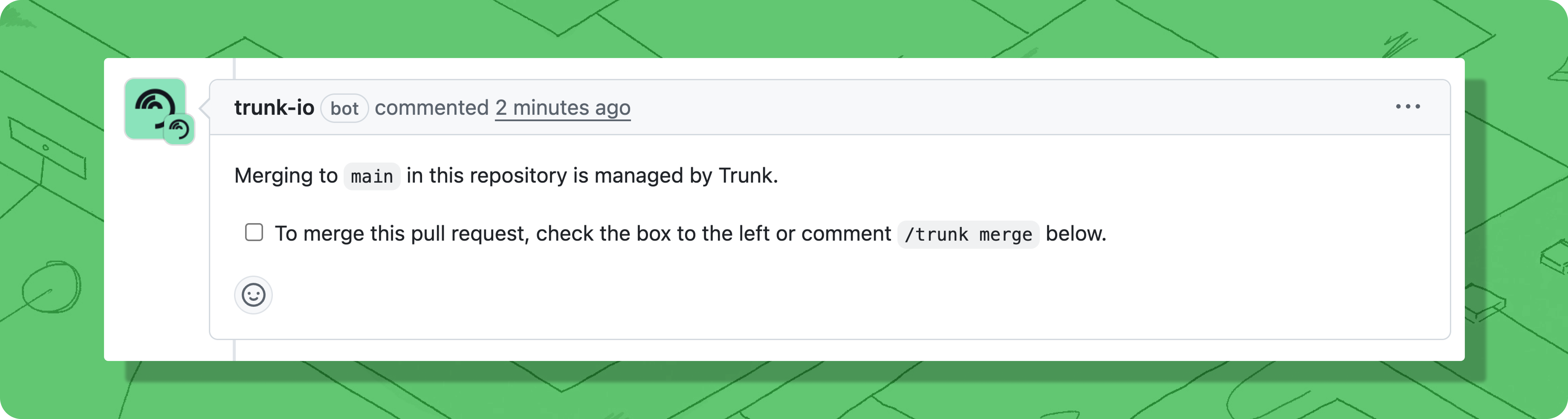
Task: Click the small overlapping avatar badge
Action: (x=179, y=129)
